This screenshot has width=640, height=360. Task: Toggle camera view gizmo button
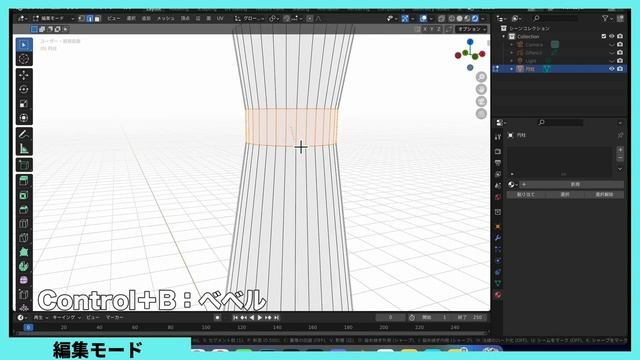pyautogui.click(x=482, y=101)
